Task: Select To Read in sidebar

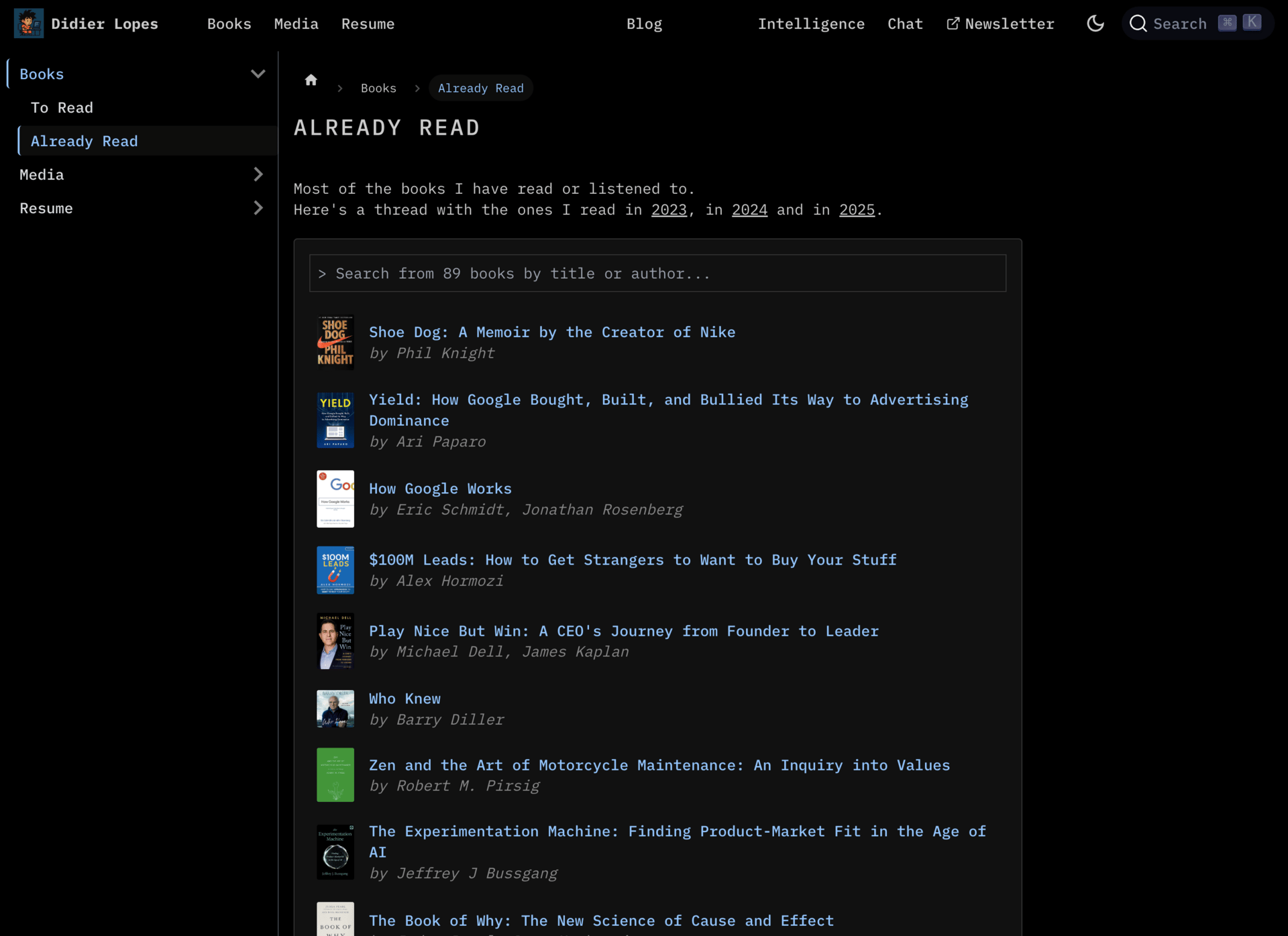Action: click(62, 107)
